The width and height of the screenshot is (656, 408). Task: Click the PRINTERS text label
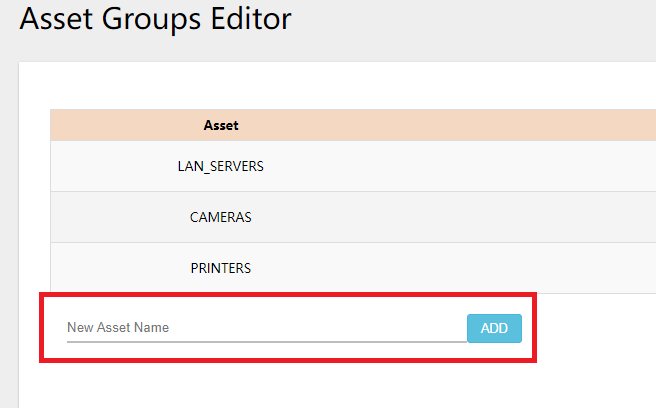[x=220, y=268]
